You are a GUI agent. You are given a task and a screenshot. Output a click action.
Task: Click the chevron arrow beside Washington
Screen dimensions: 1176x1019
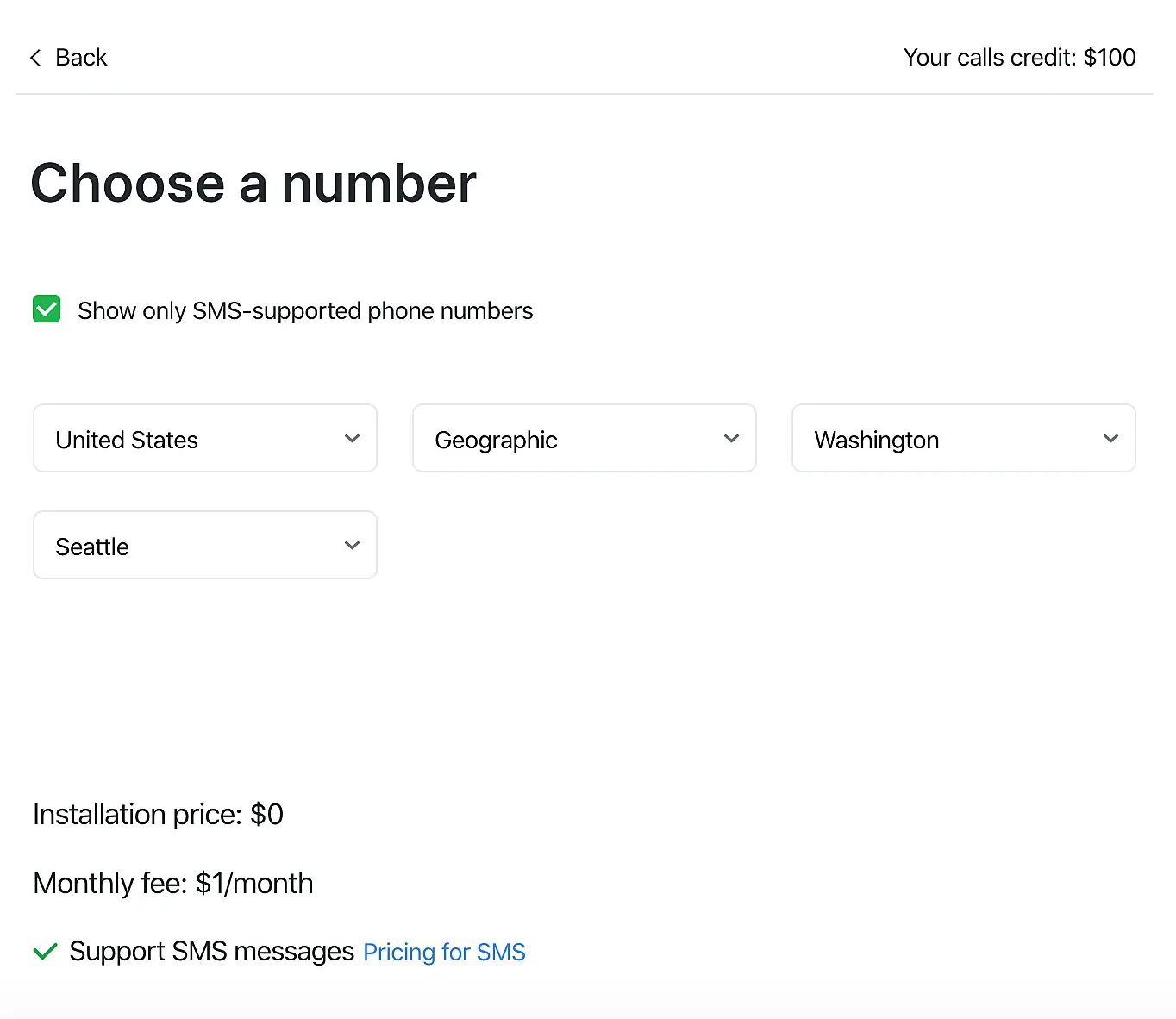pos(1110,439)
